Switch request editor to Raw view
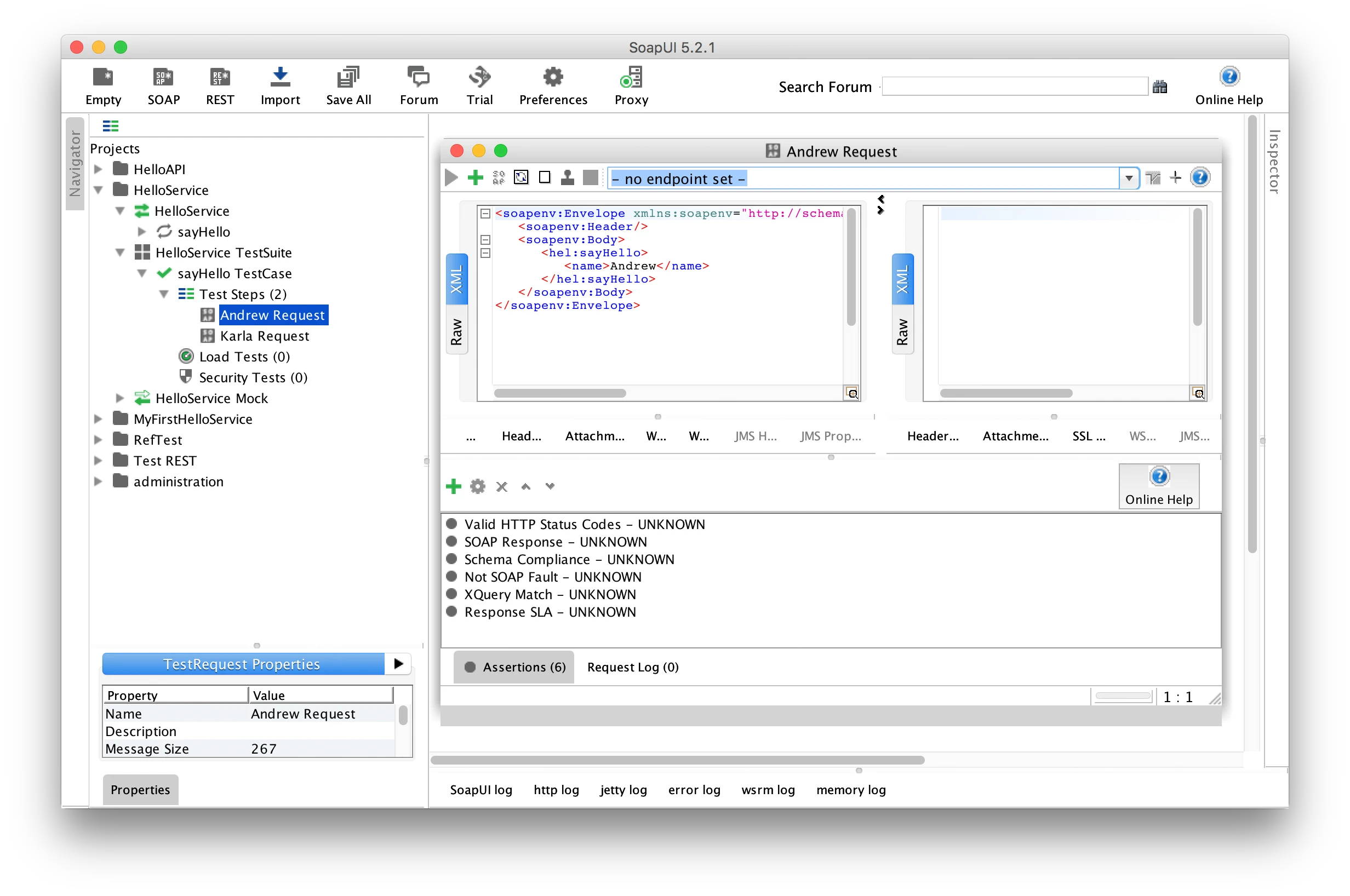The height and width of the screenshot is (896, 1350). coord(457,332)
